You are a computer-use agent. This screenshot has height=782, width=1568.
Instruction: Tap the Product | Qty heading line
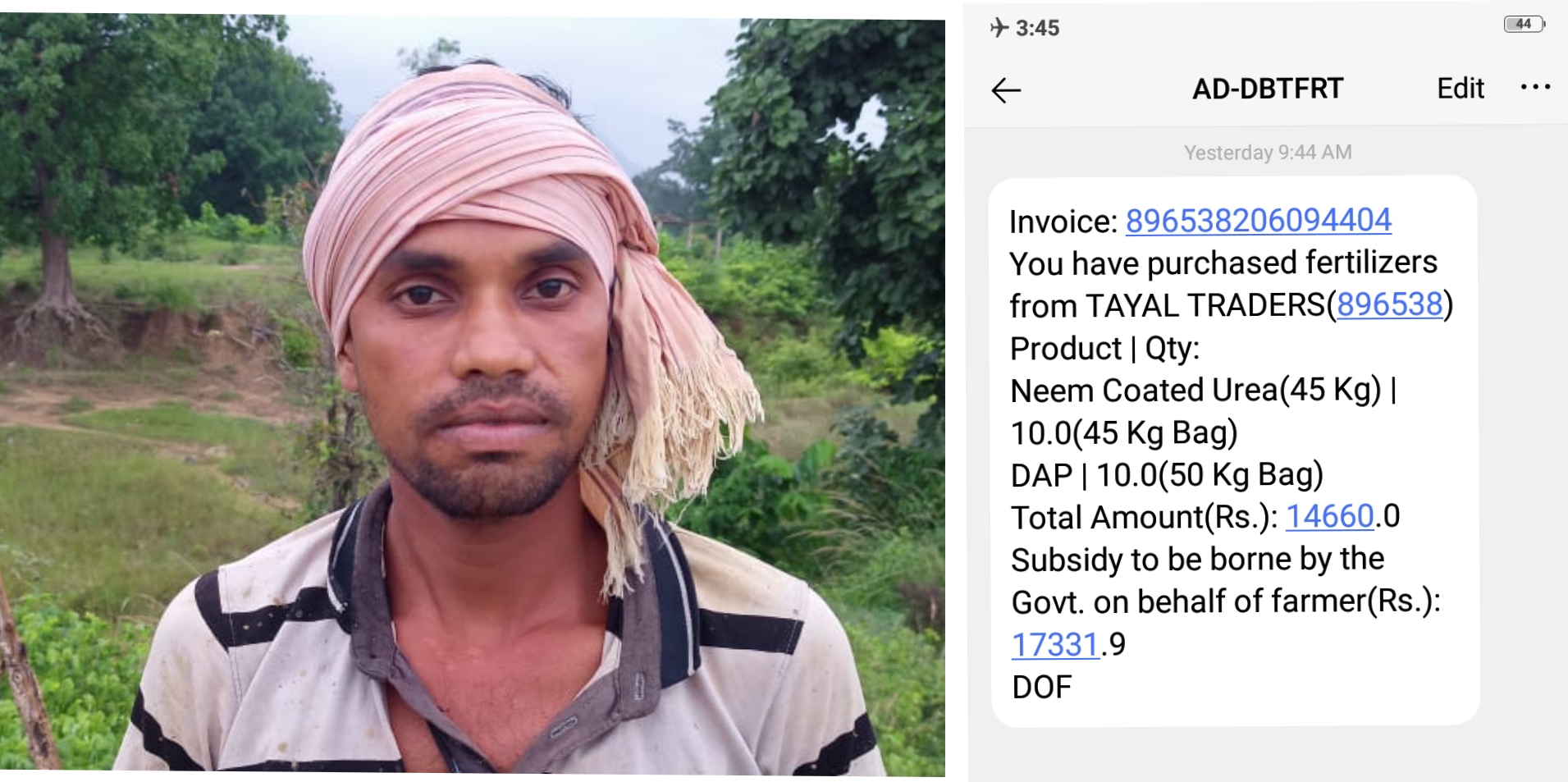[1104, 348]
